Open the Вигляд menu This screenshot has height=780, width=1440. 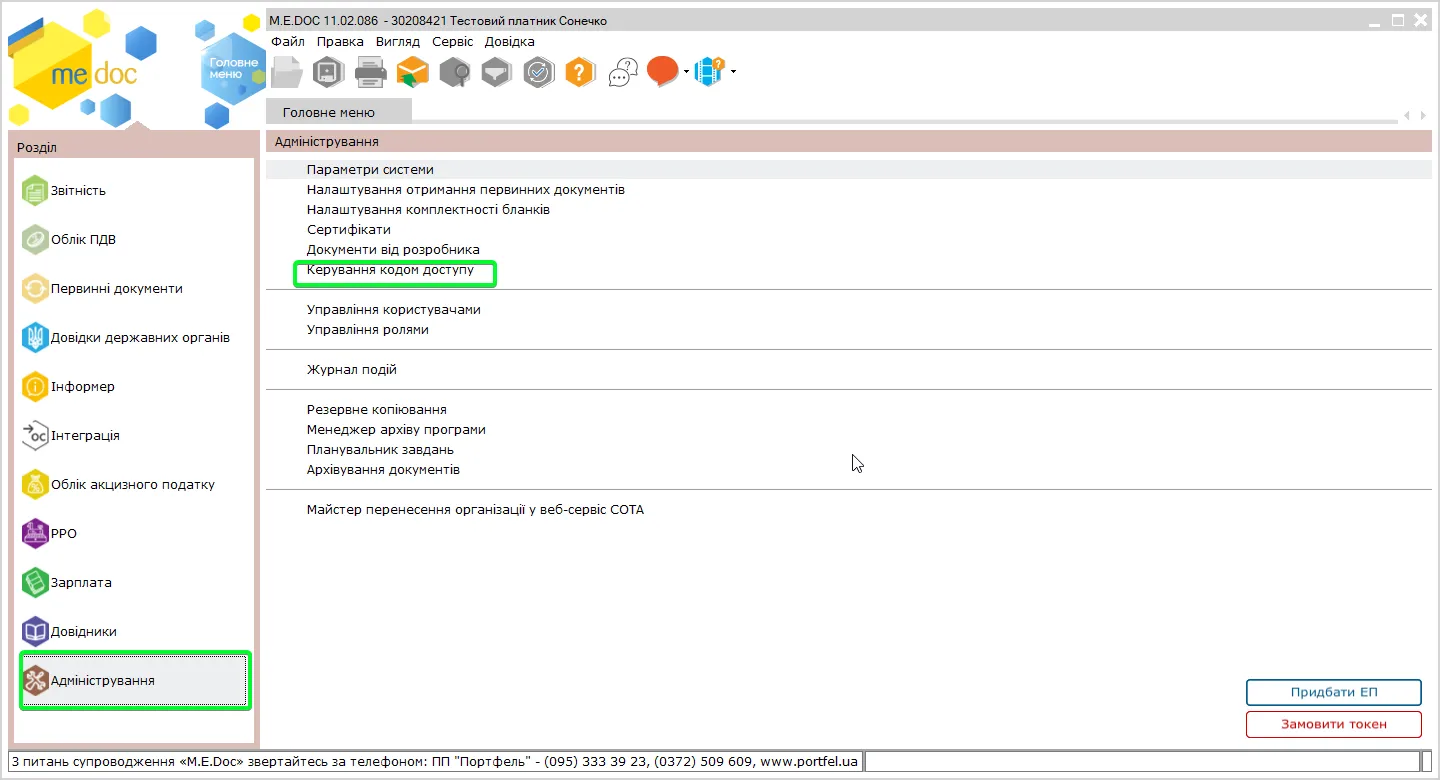[398, 42]
